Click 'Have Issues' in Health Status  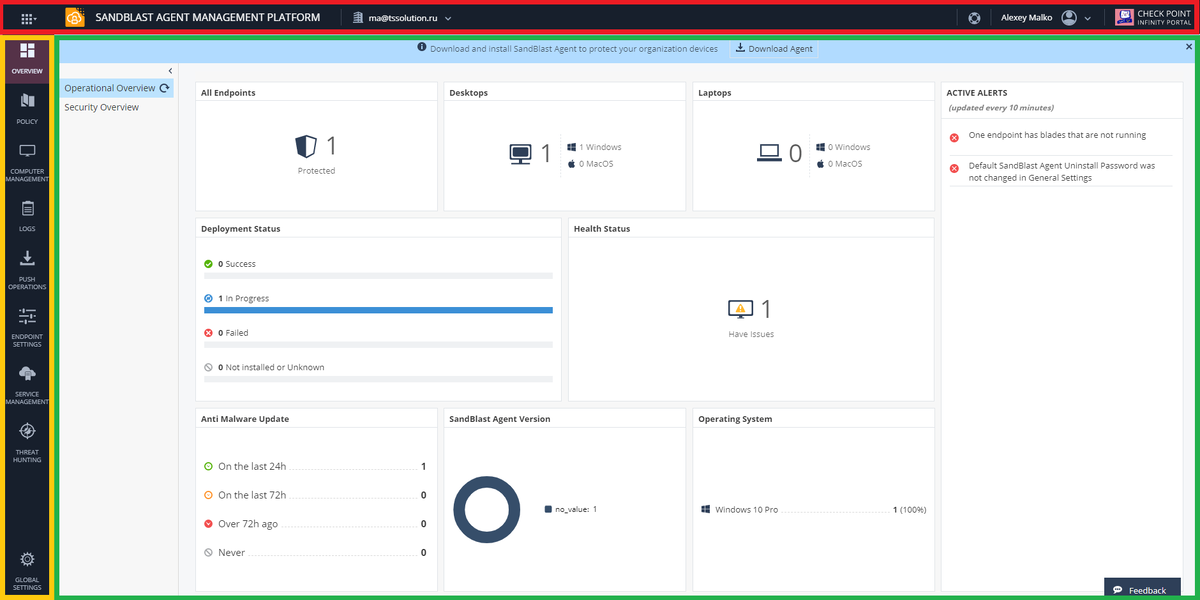[751, 334]
